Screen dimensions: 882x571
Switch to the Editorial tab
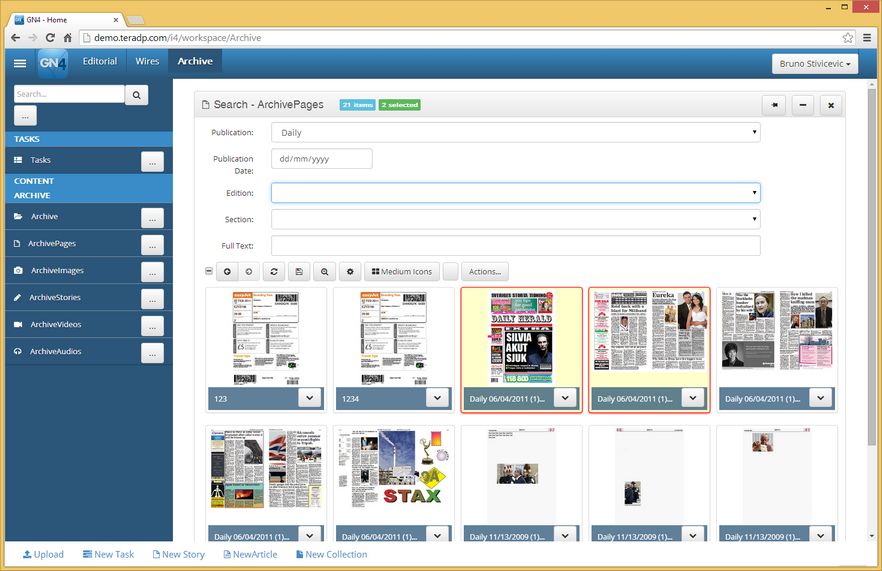click(100, 61)
